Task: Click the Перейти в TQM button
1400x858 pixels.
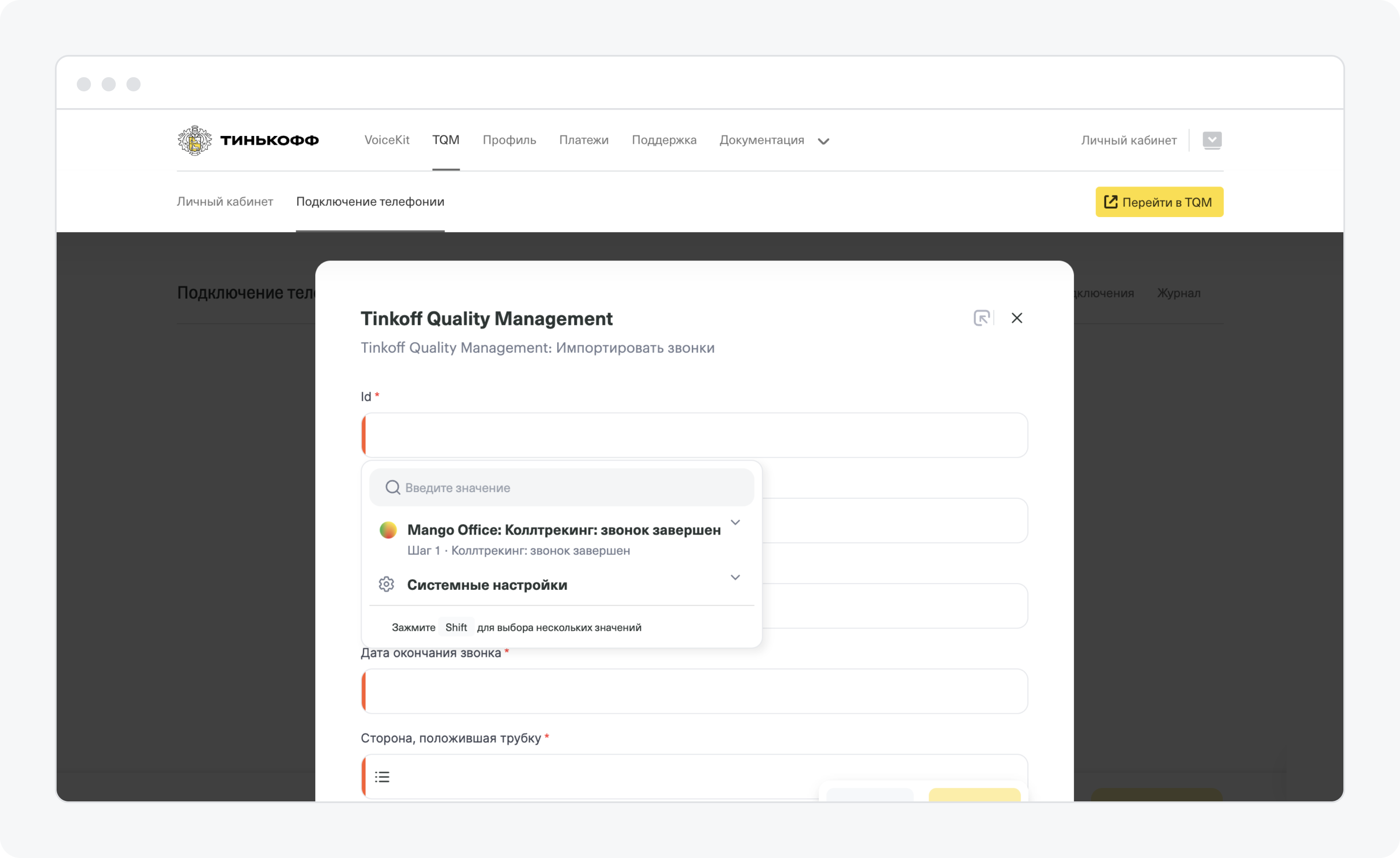Action: 1159,202
